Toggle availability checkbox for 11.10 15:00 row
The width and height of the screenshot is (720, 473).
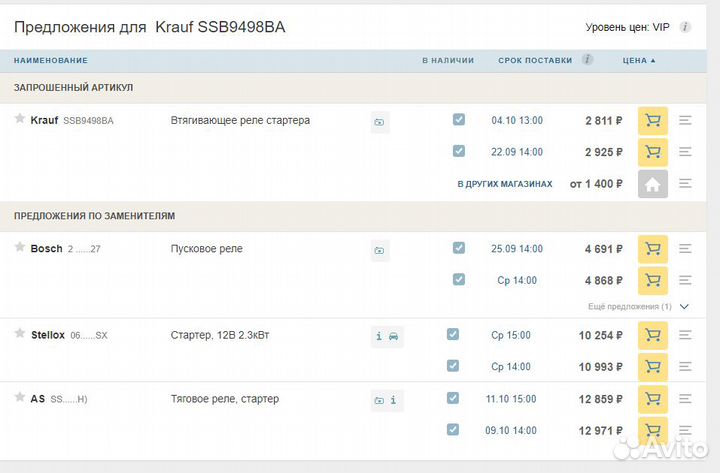coord(453,398)
